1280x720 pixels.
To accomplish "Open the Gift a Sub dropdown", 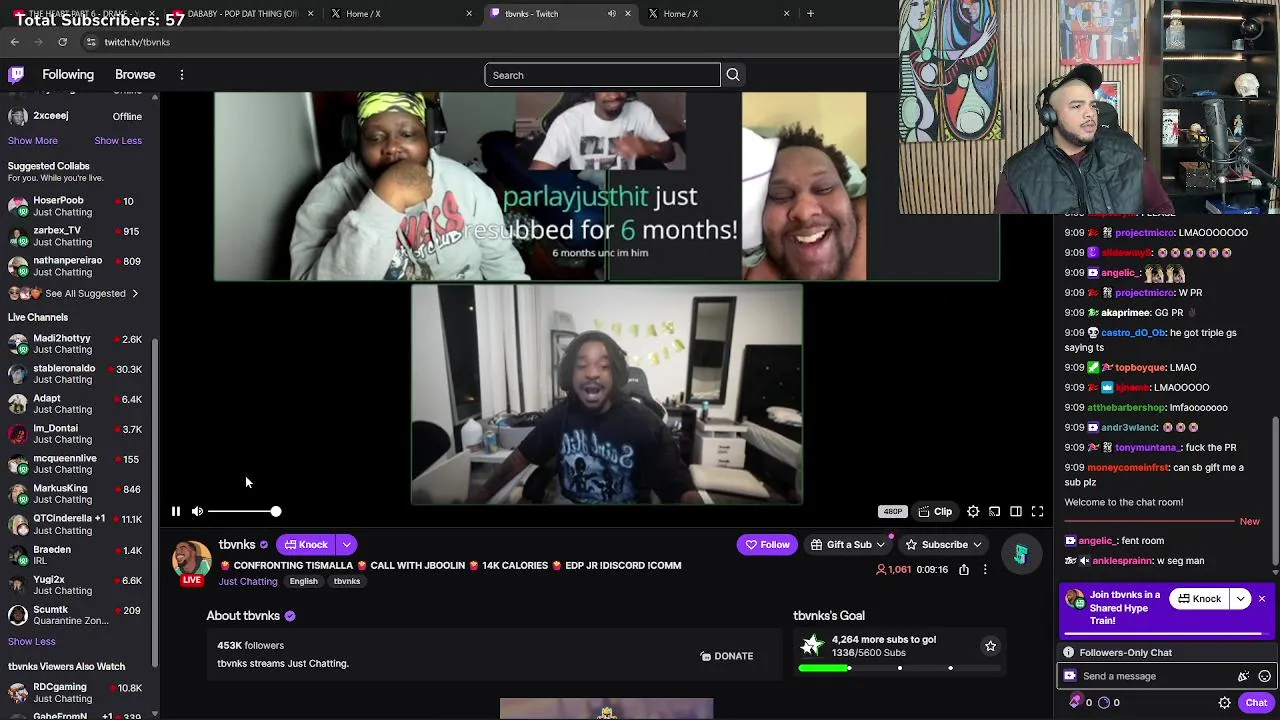I will click(x=848, y=545).
